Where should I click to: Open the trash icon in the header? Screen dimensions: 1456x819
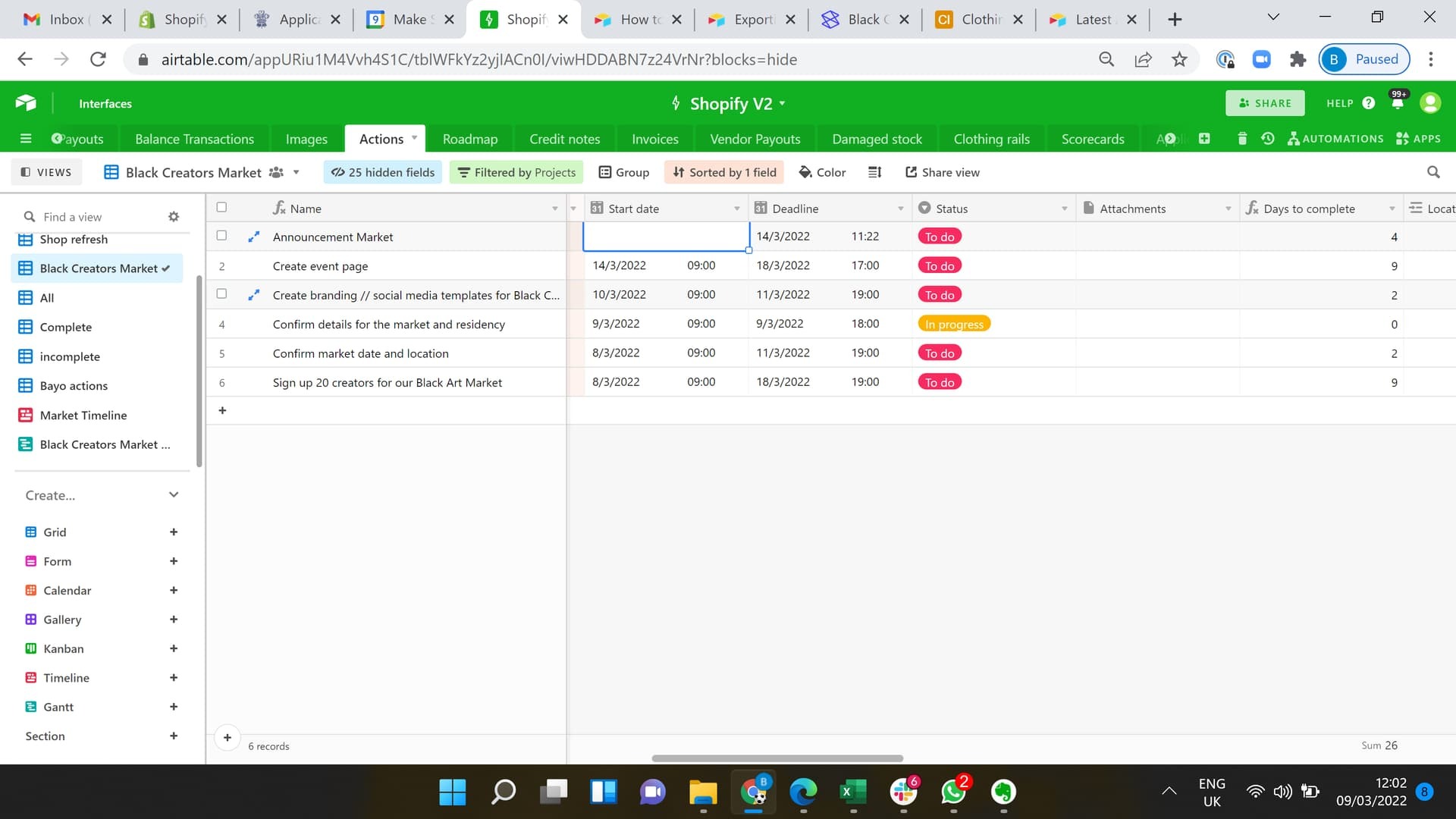point(1242,139)
